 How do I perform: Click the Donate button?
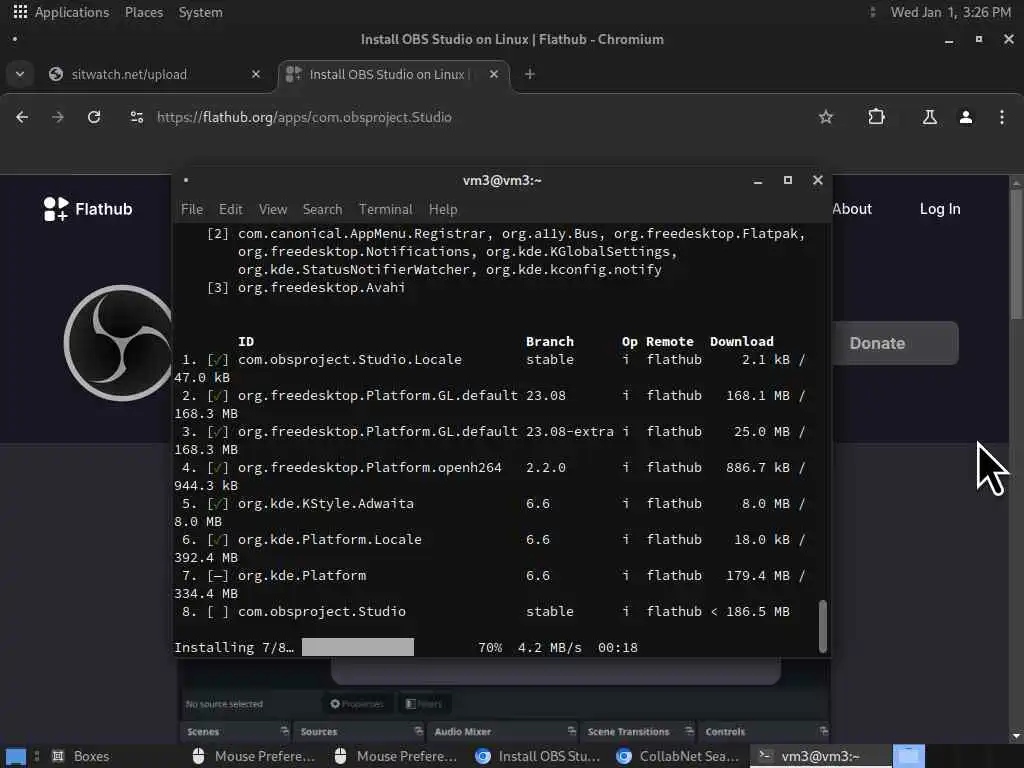point(895,343)
